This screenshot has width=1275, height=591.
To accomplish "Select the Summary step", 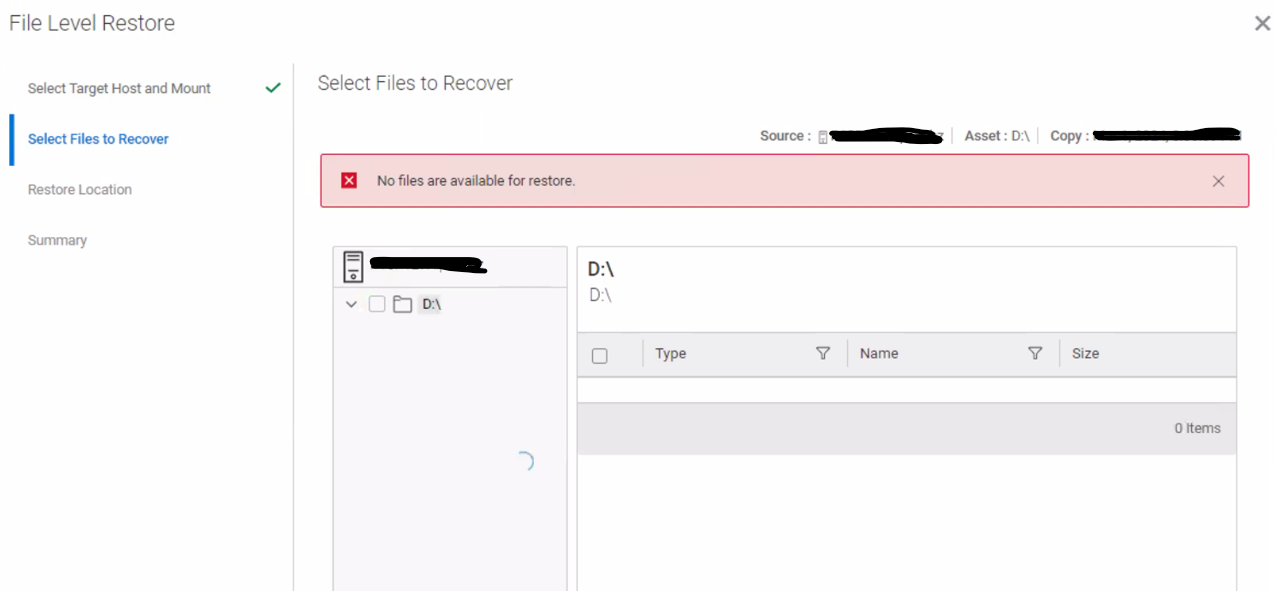I will point(57,240).
